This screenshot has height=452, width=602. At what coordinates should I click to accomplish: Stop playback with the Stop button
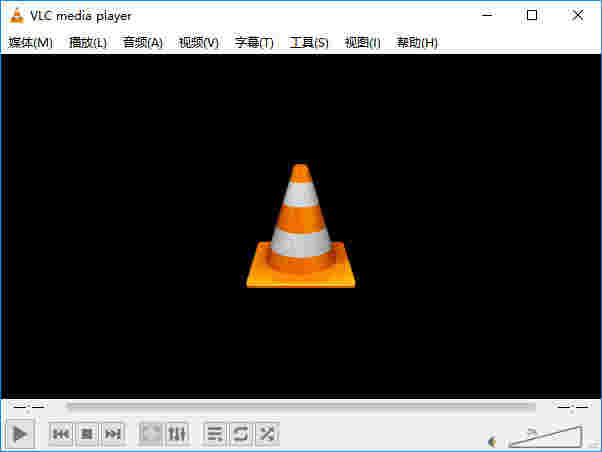coord(87,434)
